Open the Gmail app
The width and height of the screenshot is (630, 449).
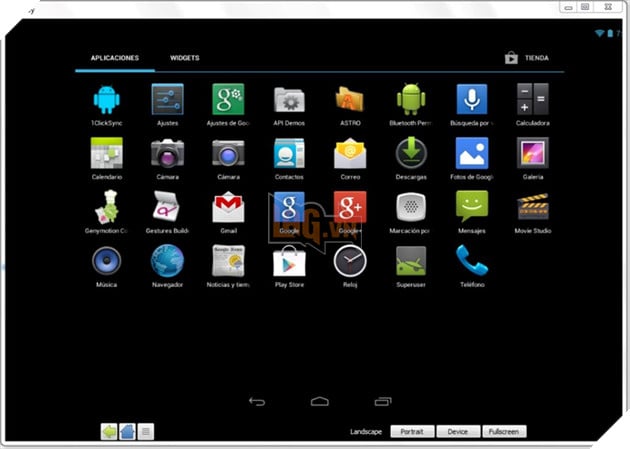pos(228,207)
